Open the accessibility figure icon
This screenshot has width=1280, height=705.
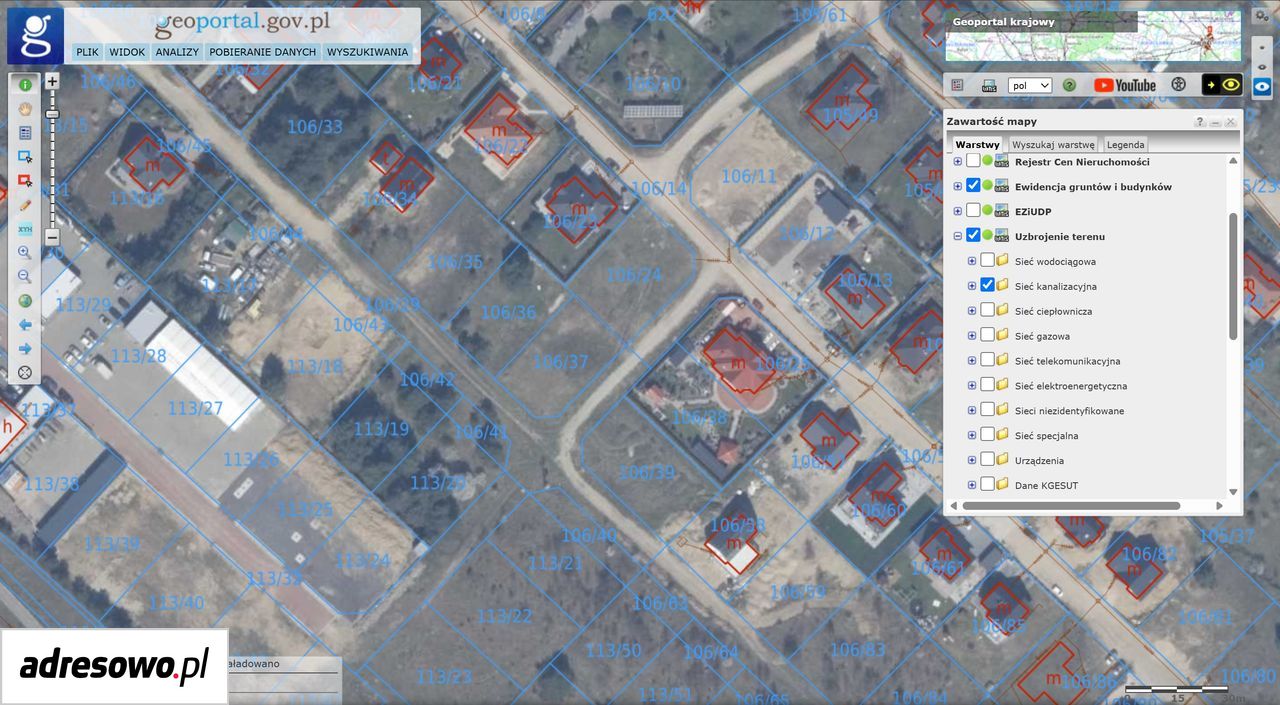pos(1178,86)
